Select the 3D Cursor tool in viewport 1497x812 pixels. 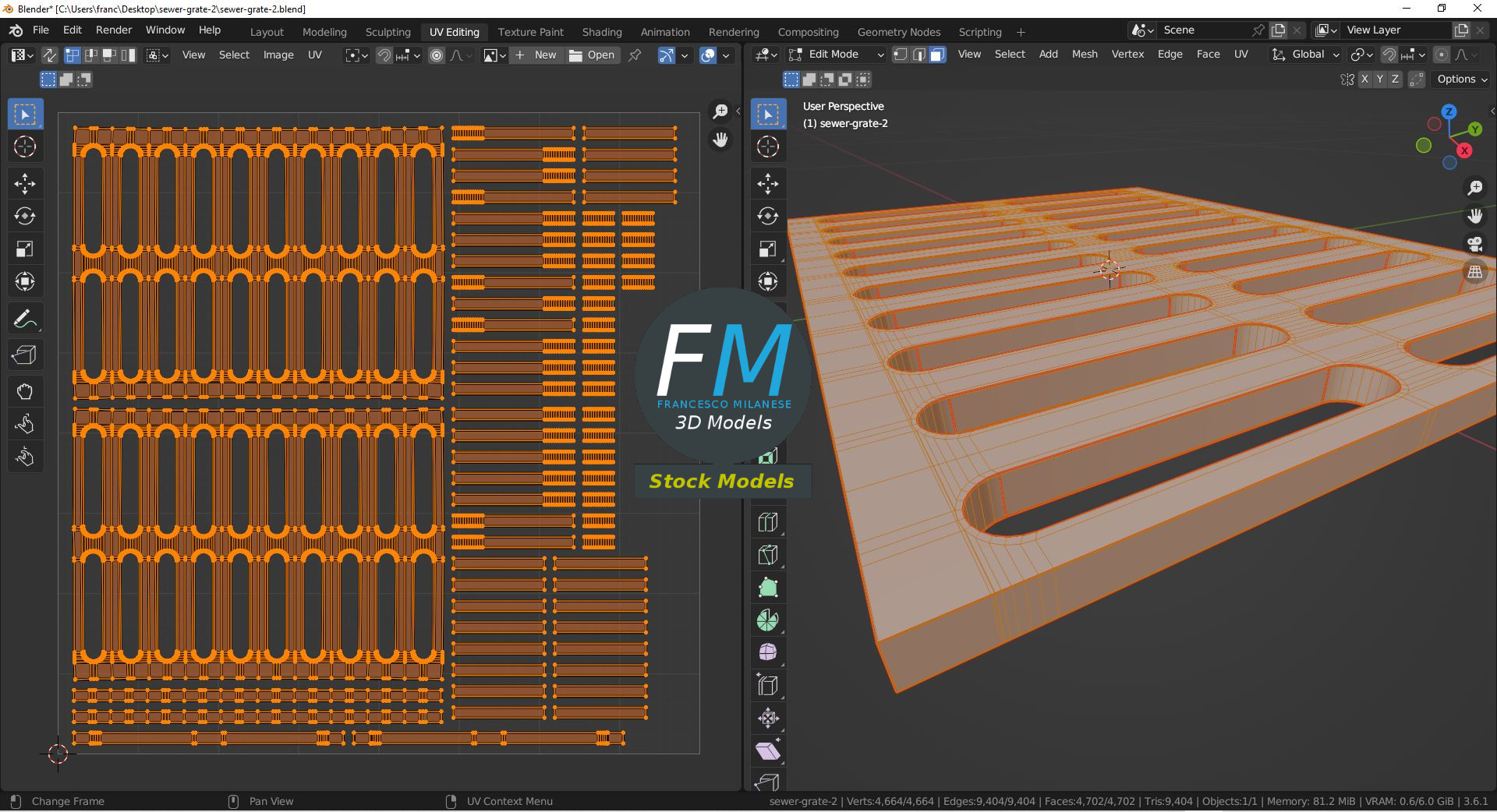point(768,147)
